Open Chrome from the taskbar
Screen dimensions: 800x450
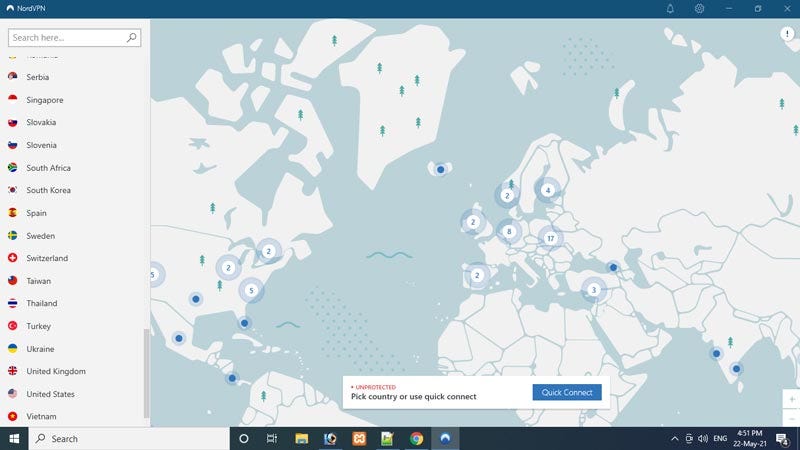pos(416,438)
